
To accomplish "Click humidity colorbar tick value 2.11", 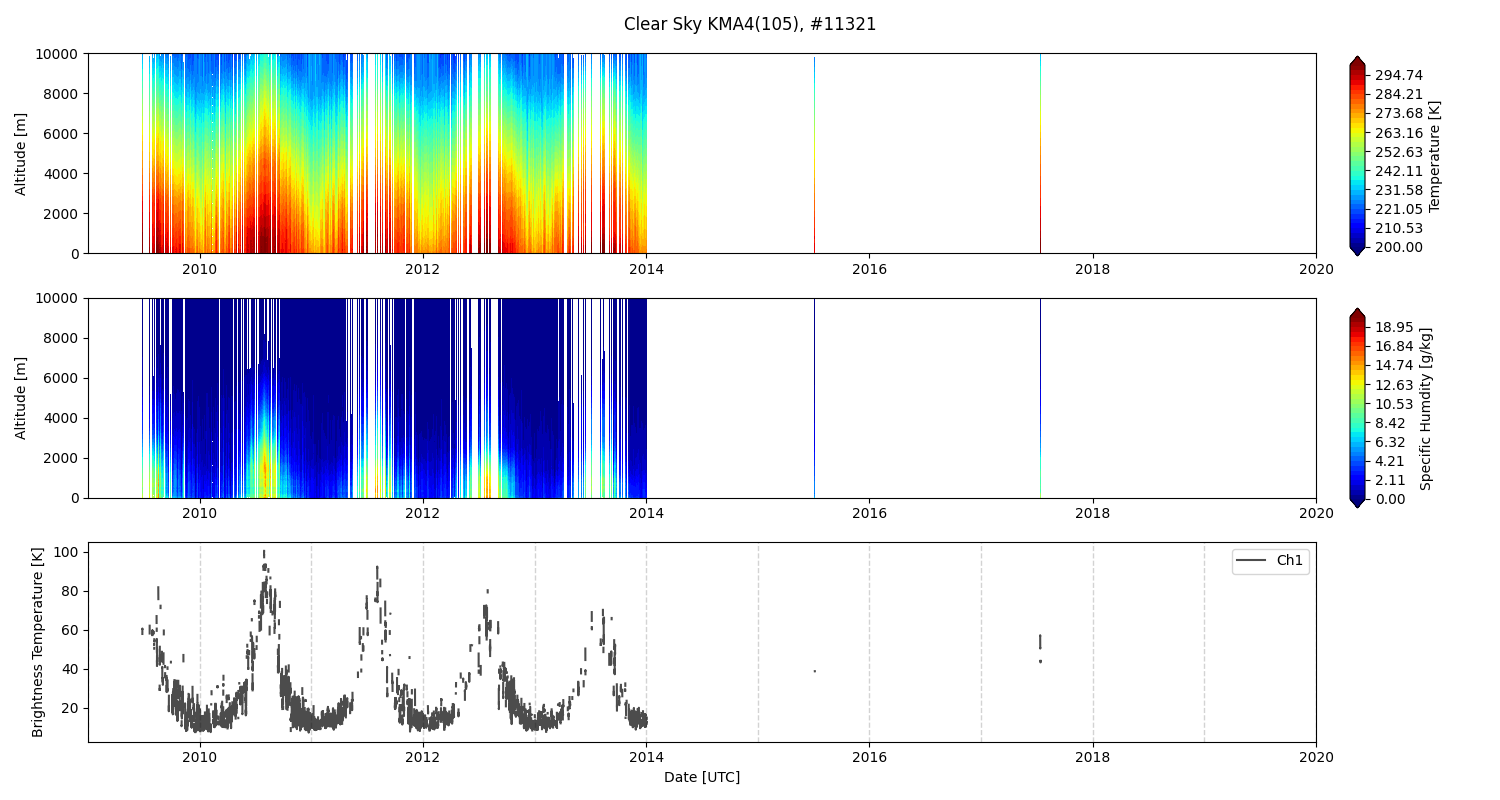I will click(x=1391, y=480).
